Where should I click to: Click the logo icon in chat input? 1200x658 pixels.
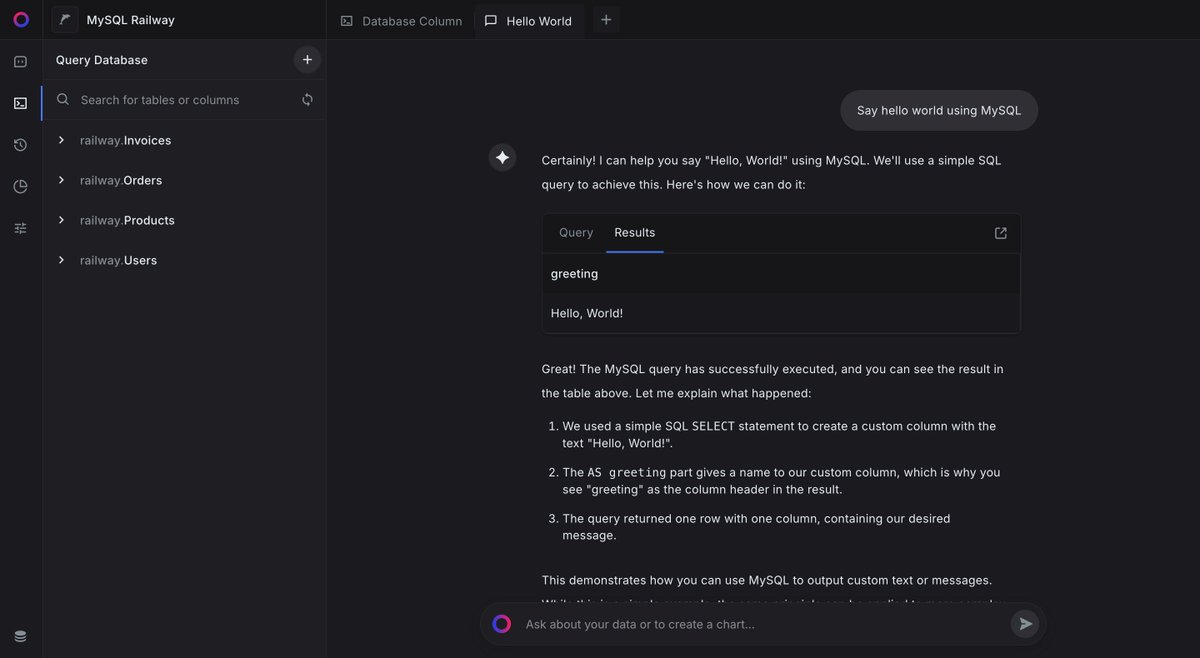[502, 624]
